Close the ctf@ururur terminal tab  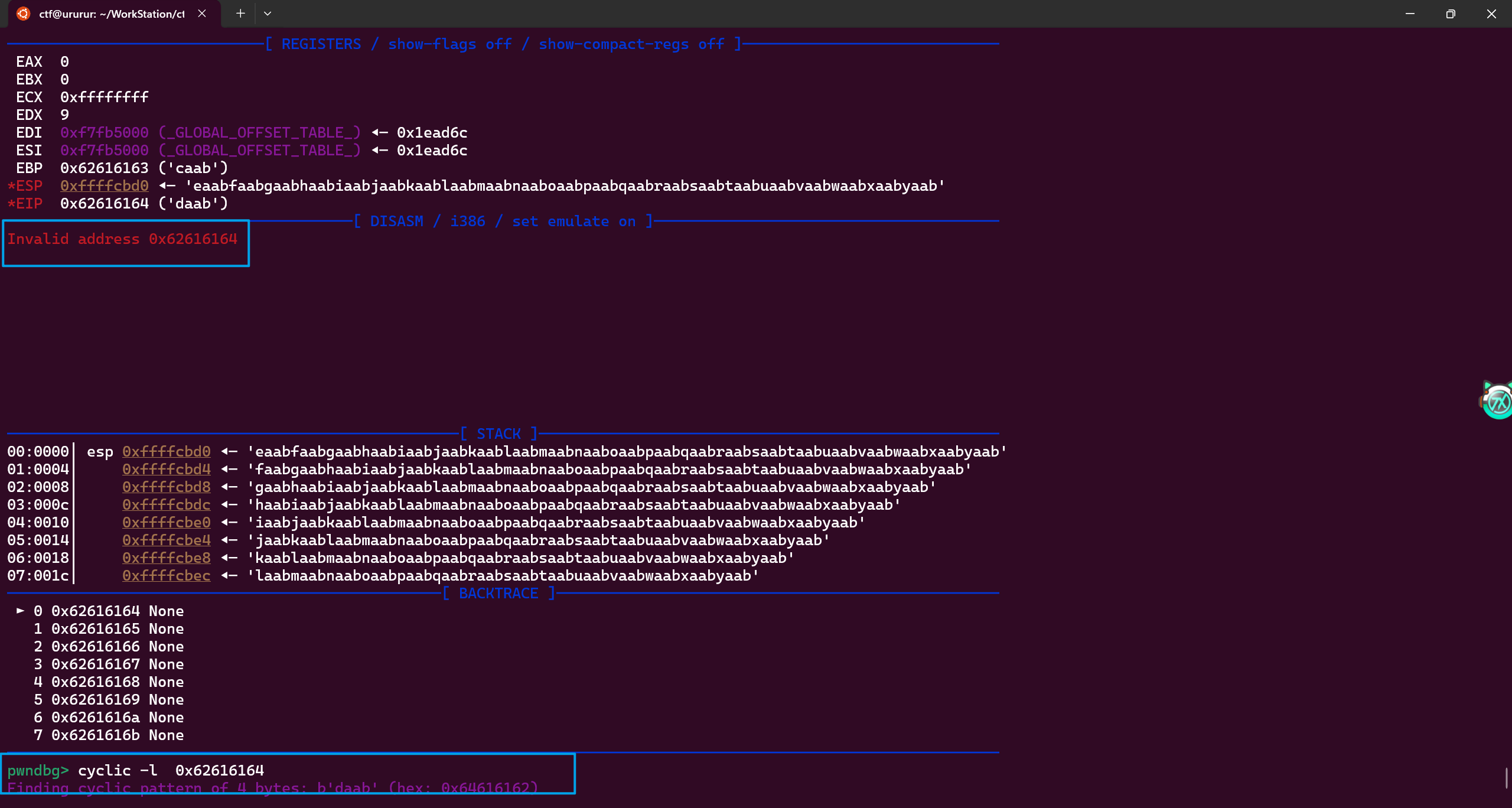(202, 13)
